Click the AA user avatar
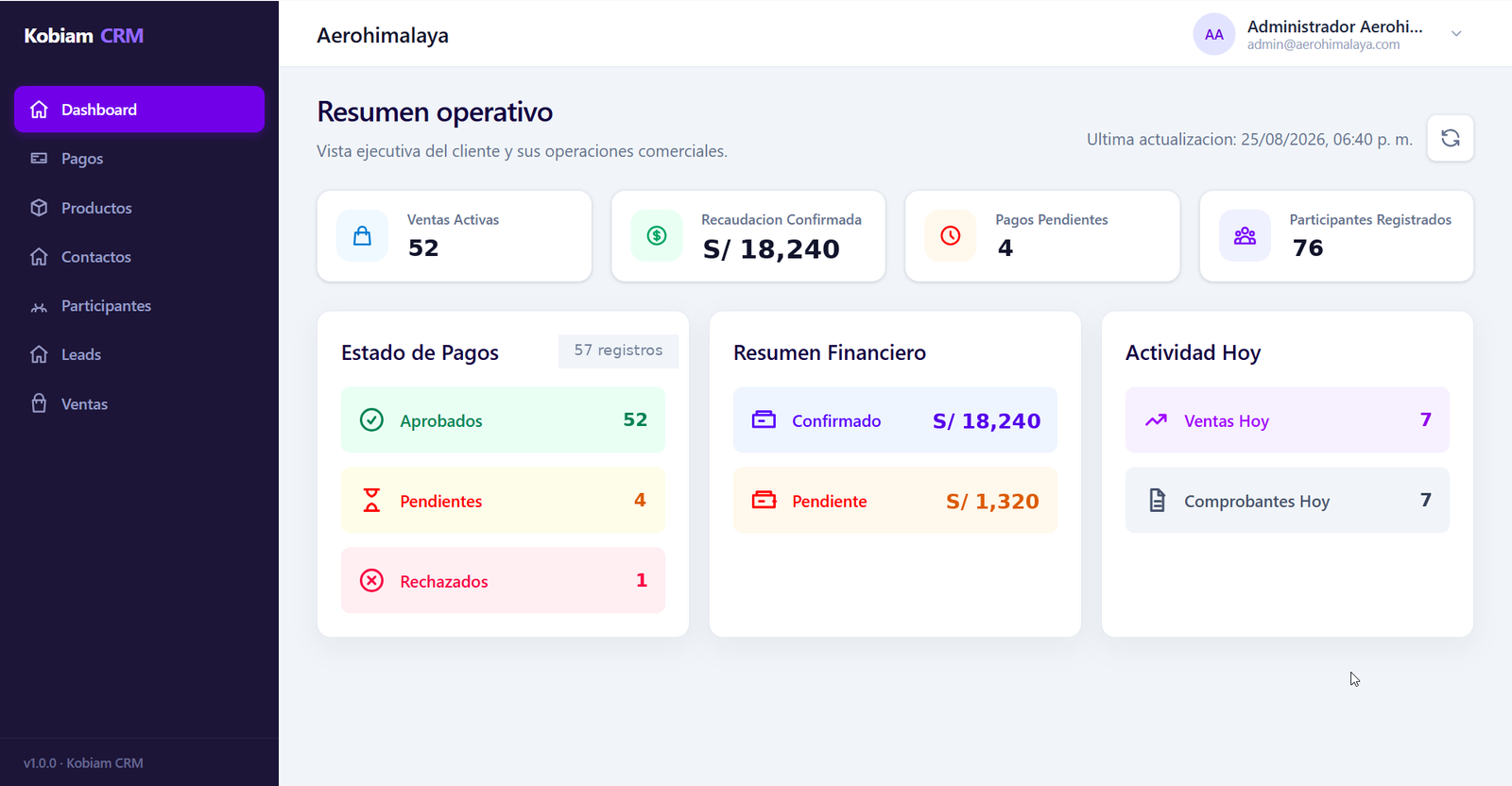The width and height of the screenshot is (1512, 786). tap(1214, 35)
